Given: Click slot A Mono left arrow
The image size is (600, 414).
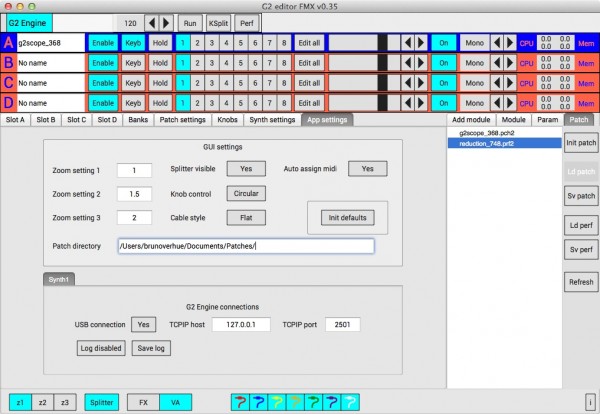Looking at the screenshot, I should coord(497,43).
